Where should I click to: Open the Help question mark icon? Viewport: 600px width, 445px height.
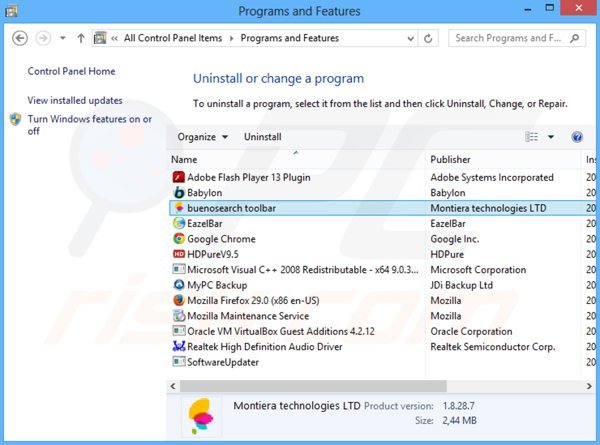(577, 137)
